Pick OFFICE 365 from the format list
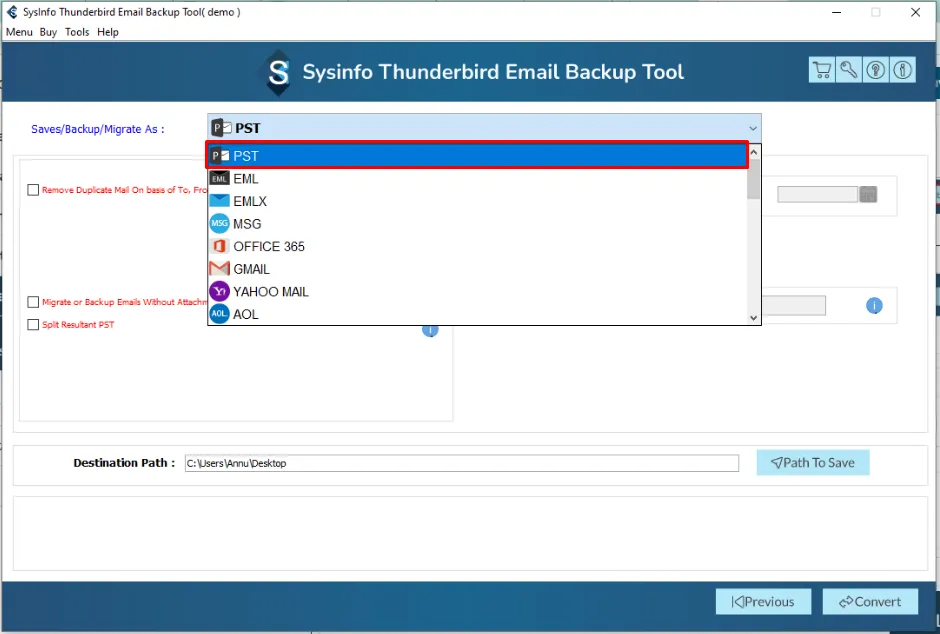 pos(477,246)
